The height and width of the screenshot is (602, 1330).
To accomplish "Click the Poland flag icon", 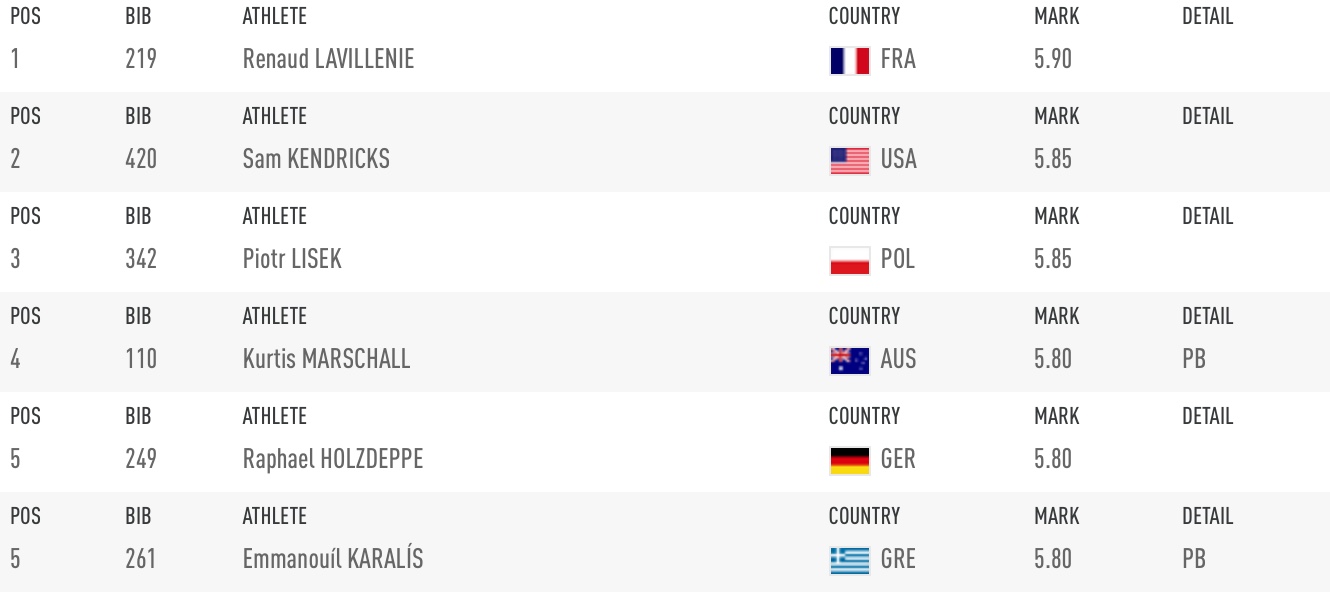I will (849, 261).
